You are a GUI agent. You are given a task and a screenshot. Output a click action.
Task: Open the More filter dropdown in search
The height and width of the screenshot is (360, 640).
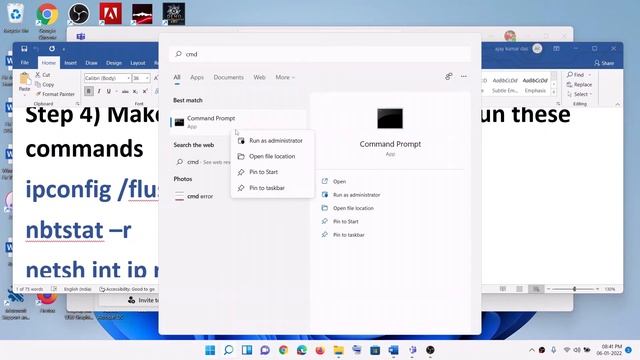(284, 77)
